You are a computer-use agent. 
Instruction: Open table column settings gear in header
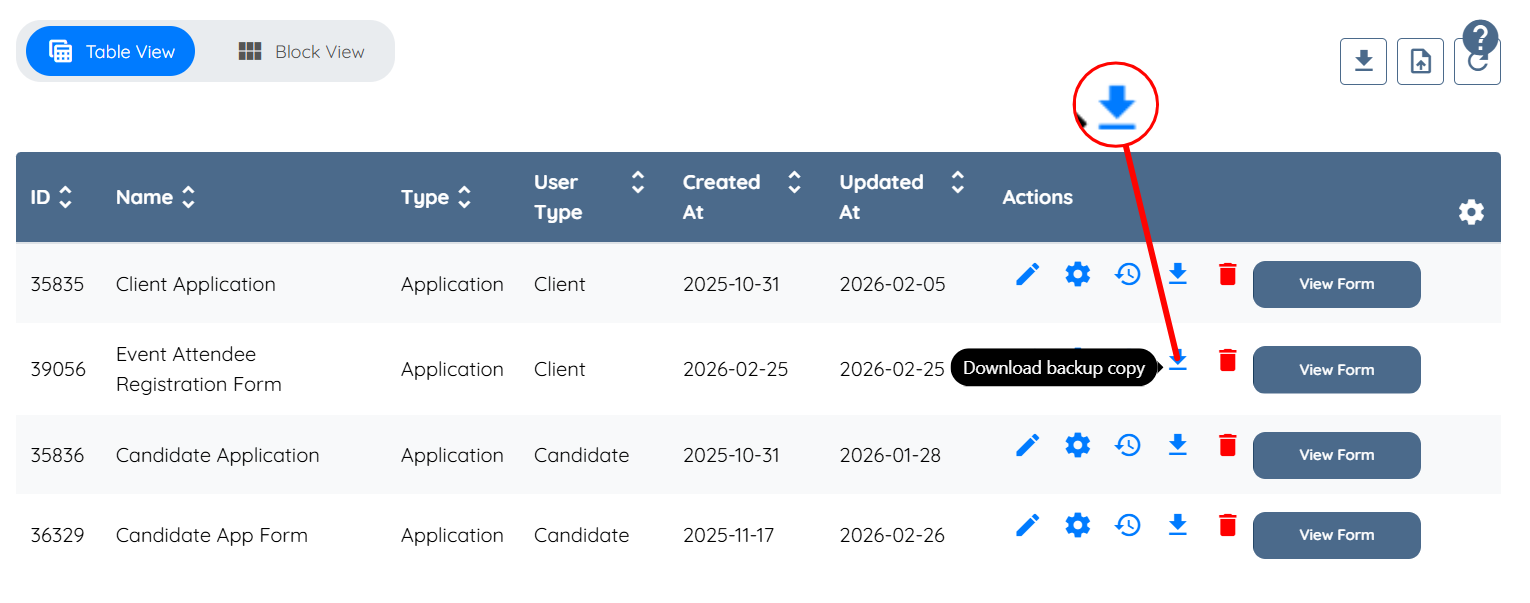[1471, 212]
